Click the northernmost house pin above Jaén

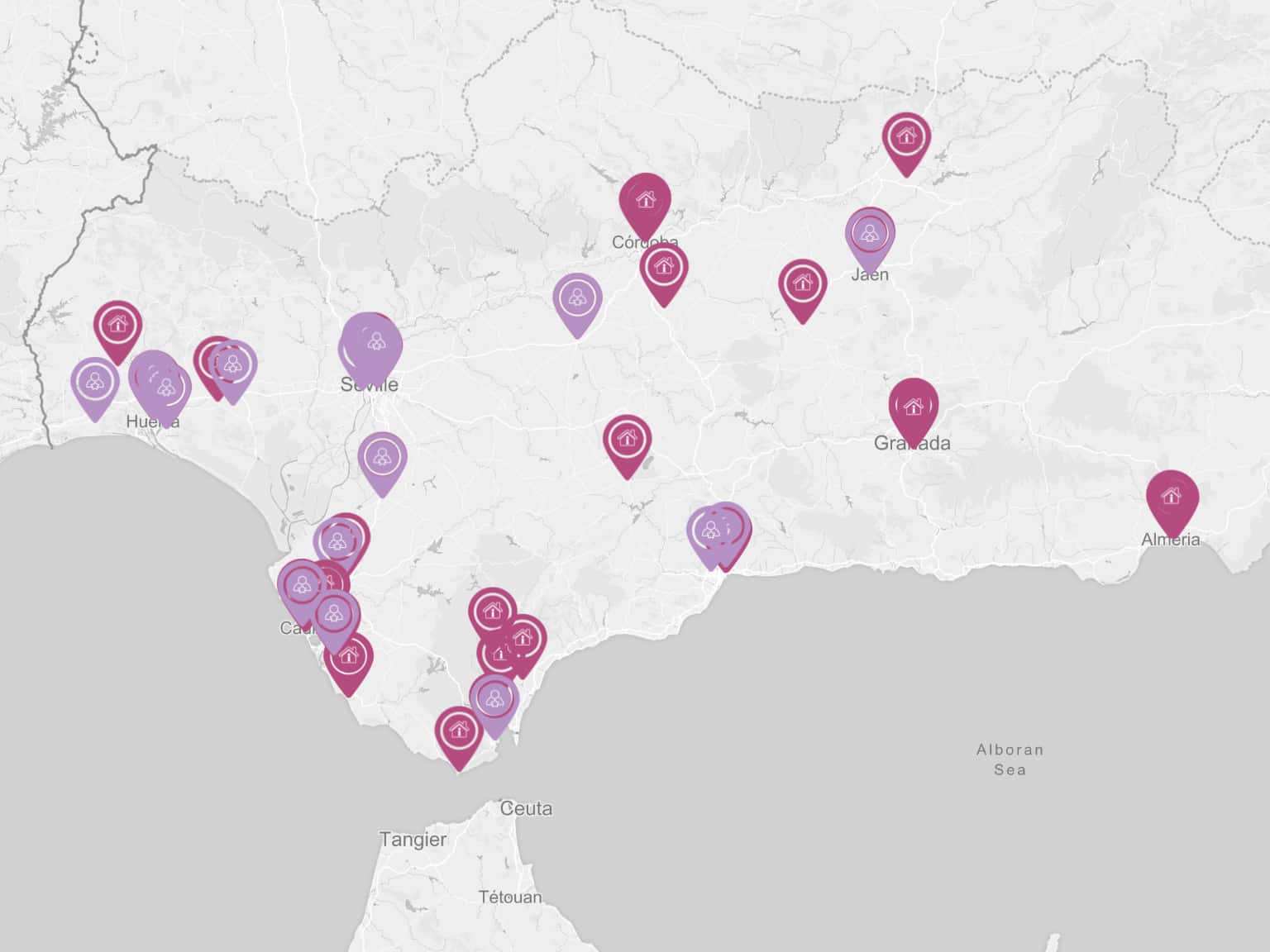click(x=905, y=138)
